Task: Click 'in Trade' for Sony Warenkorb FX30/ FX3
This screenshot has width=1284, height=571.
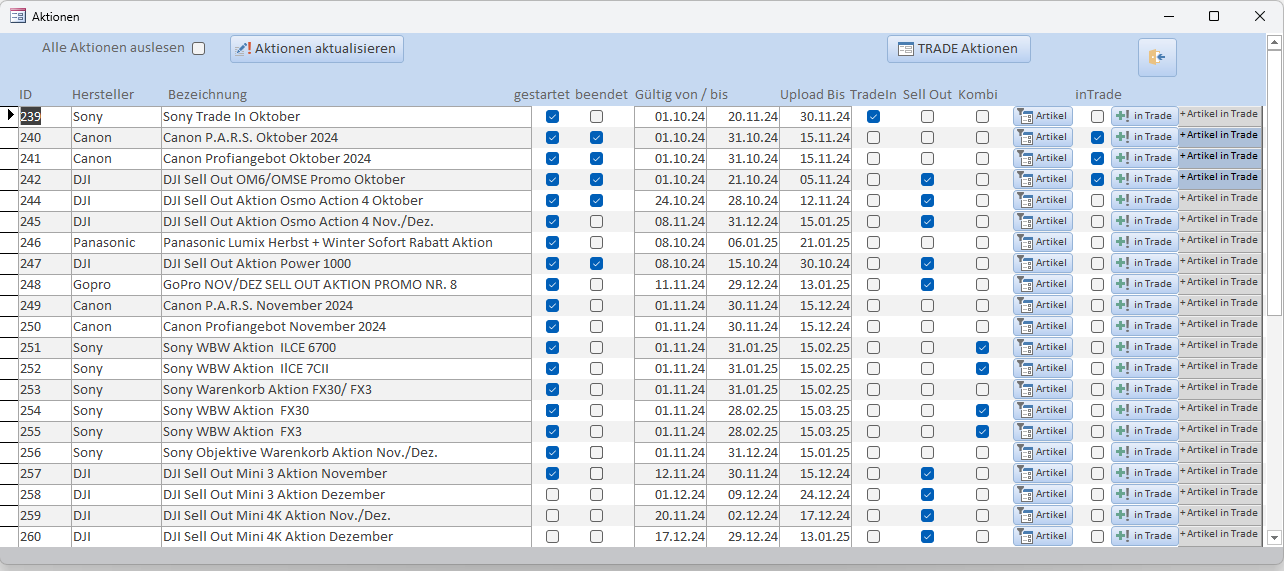Action: pos(1144,389)
